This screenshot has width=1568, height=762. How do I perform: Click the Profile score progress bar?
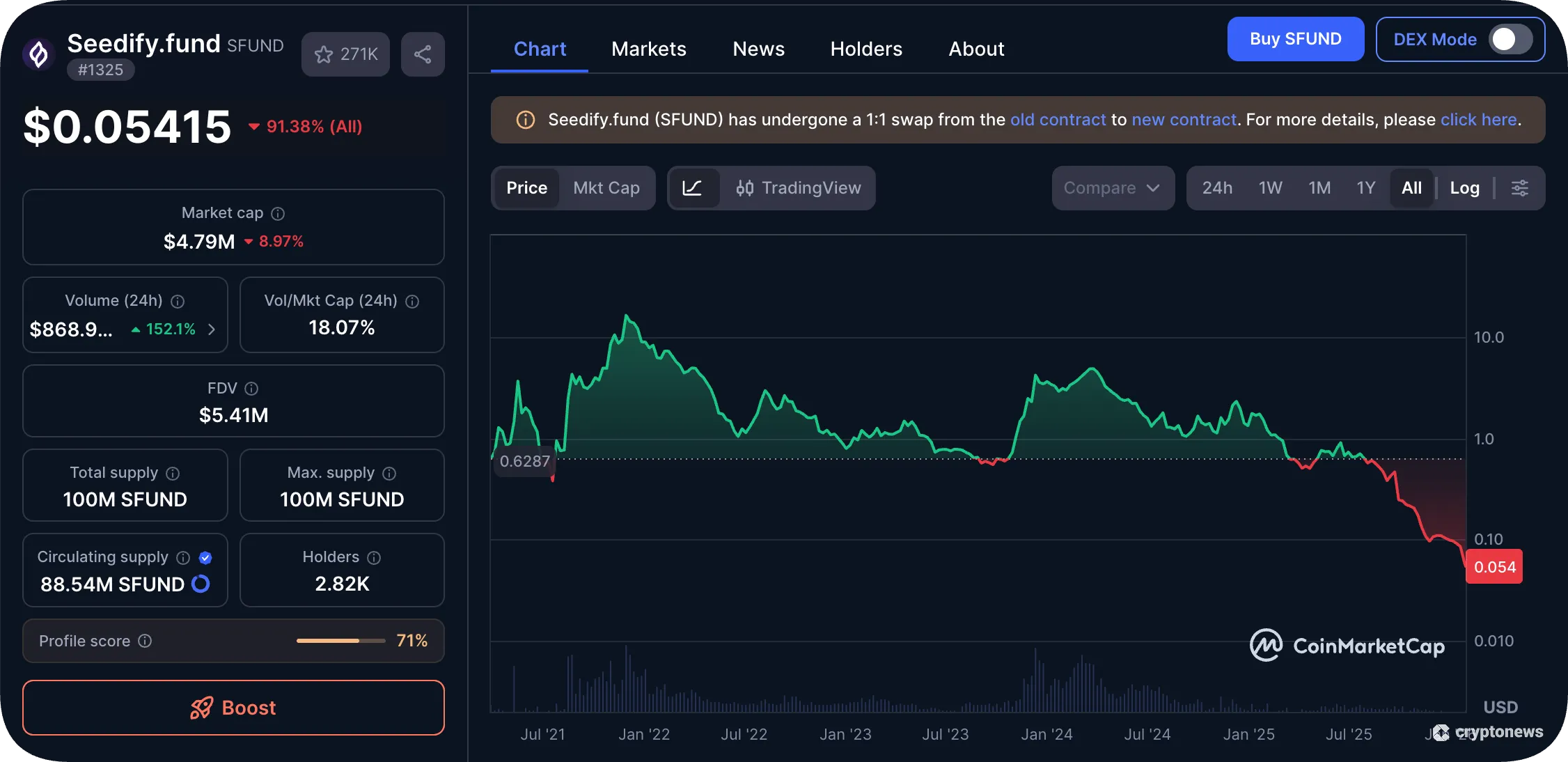pyautogui.click(x=340, y=641)
